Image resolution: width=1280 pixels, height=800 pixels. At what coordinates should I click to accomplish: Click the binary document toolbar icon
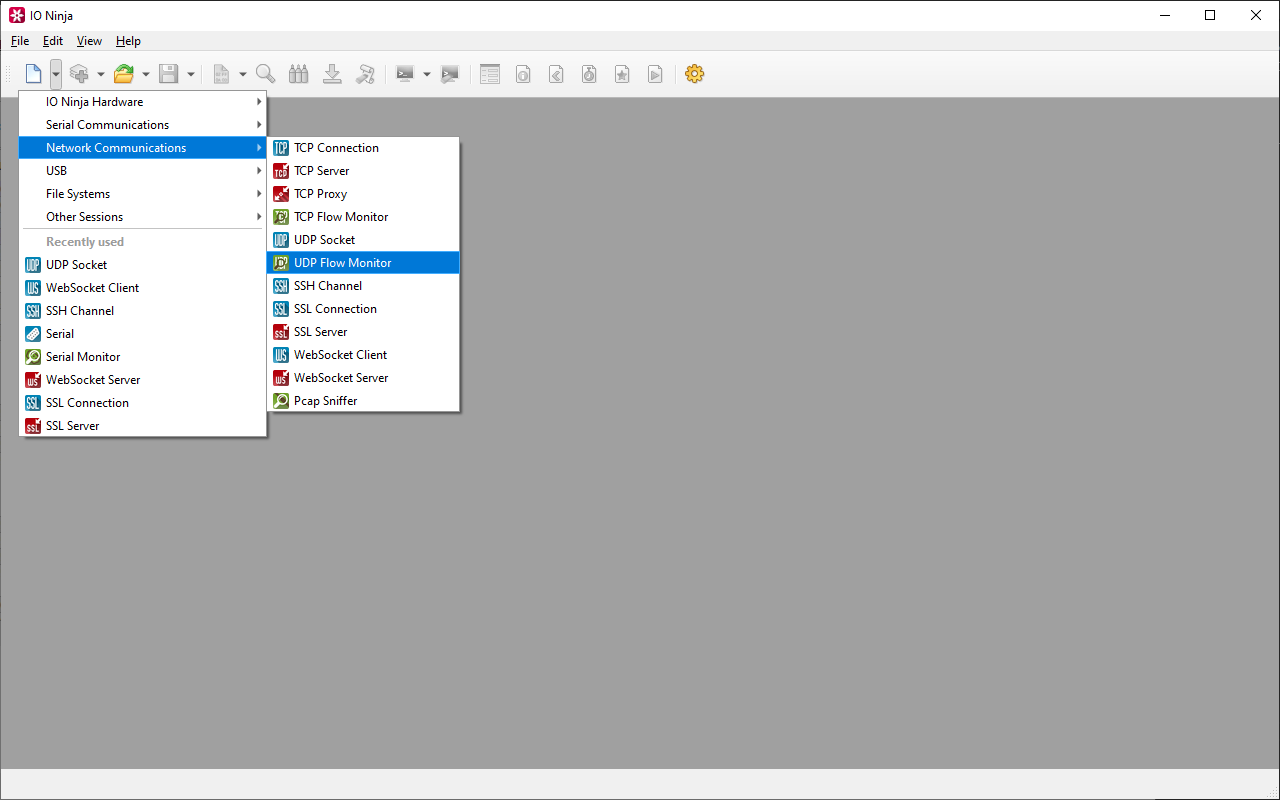221,74
